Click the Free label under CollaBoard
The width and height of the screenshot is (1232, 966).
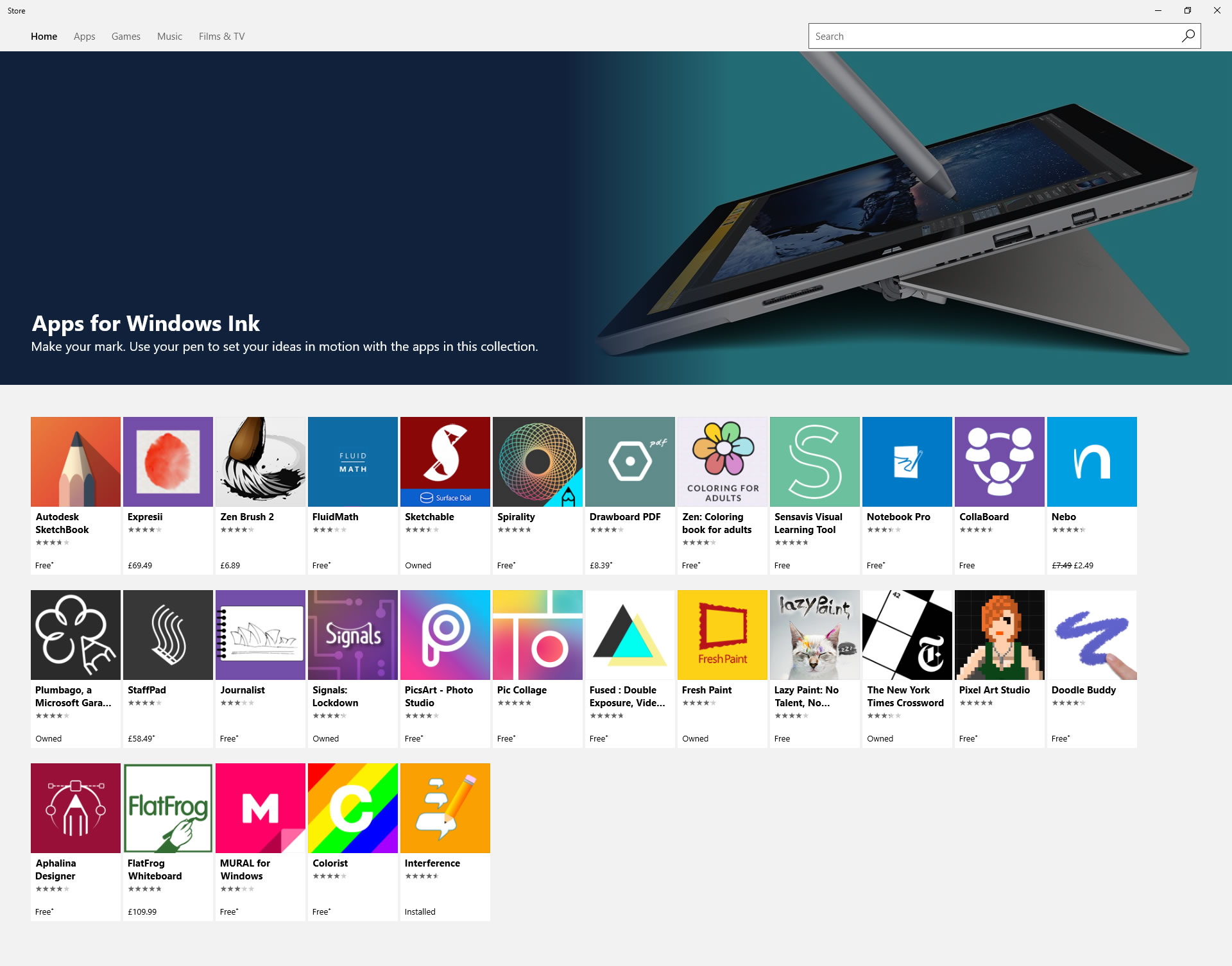tap(966, 566)
